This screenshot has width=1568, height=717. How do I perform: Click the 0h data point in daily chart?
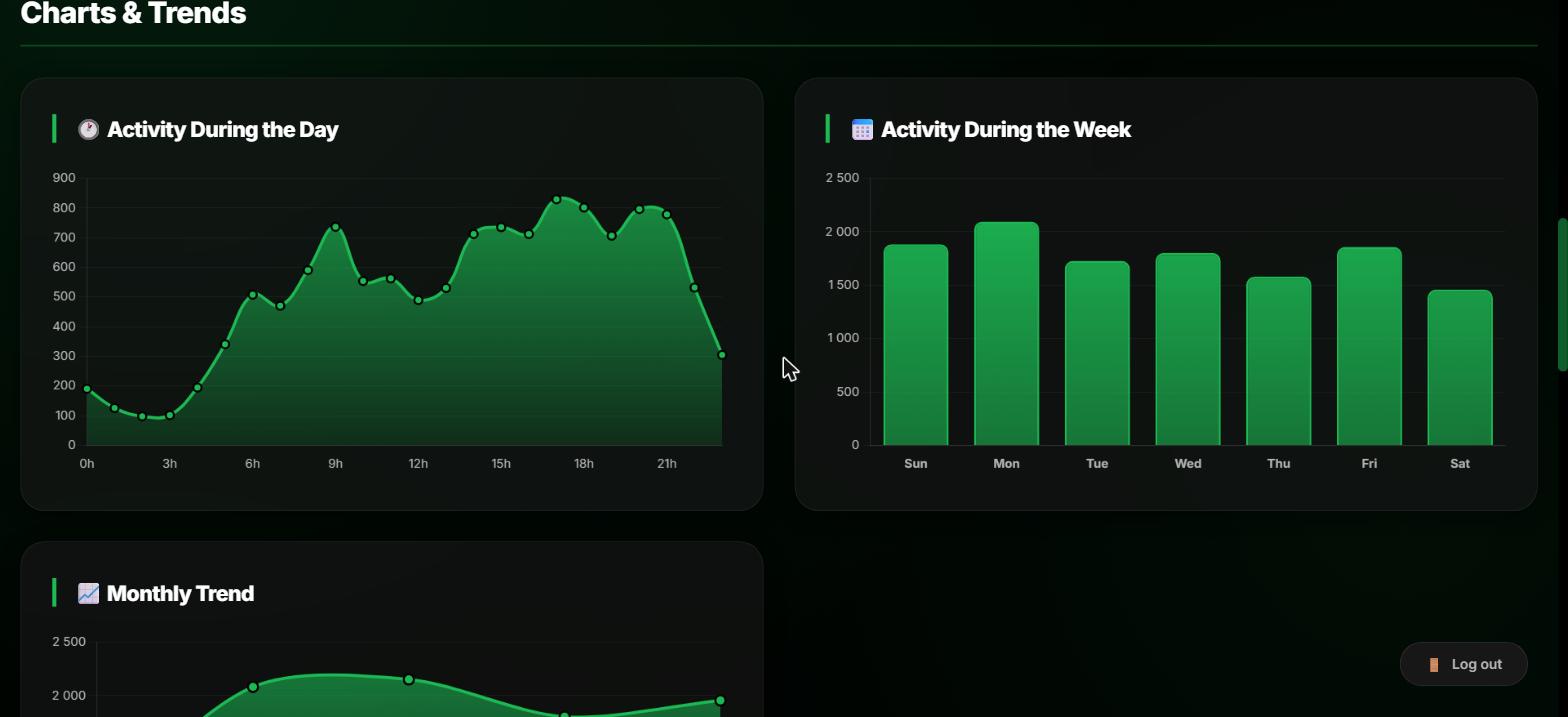coord(87,389)
